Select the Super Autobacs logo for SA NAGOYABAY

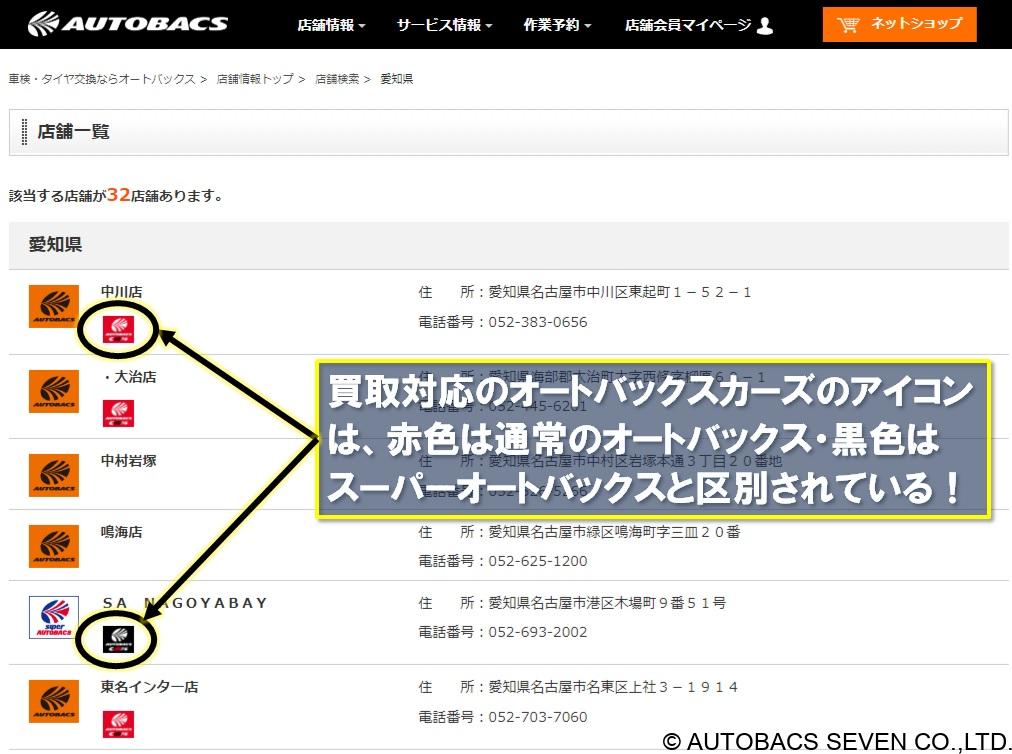coord(52,617)
